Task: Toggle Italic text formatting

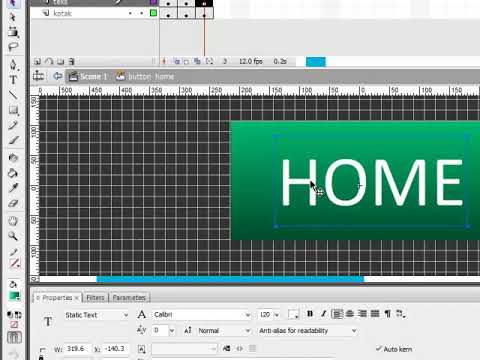Action: click(323, 314)
